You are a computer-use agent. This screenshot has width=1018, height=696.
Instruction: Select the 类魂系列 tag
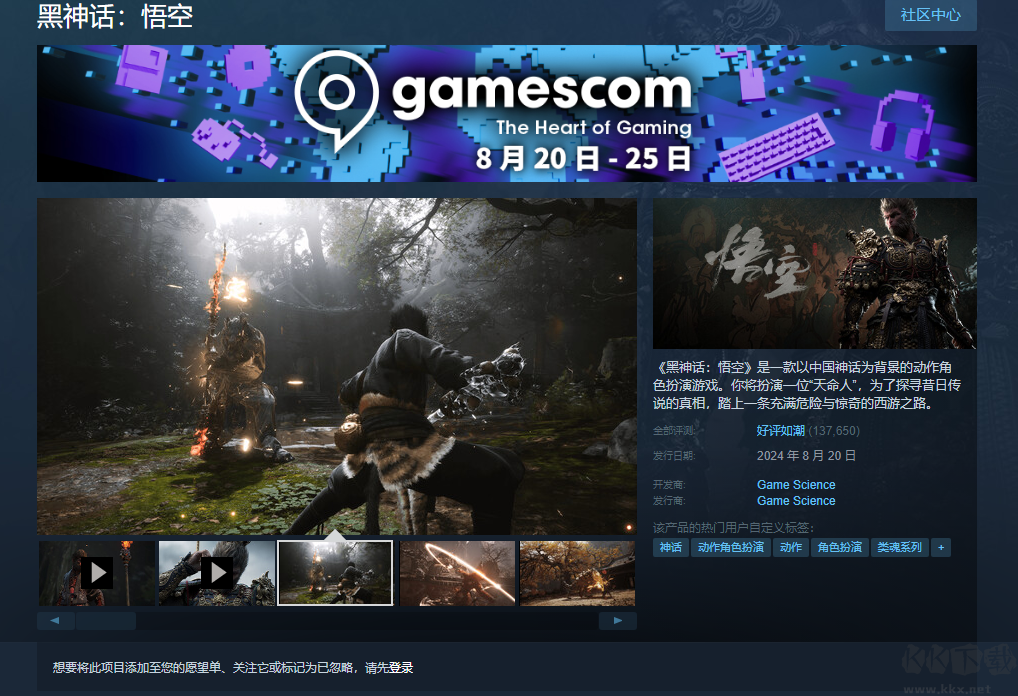click(x=899, y=547)
